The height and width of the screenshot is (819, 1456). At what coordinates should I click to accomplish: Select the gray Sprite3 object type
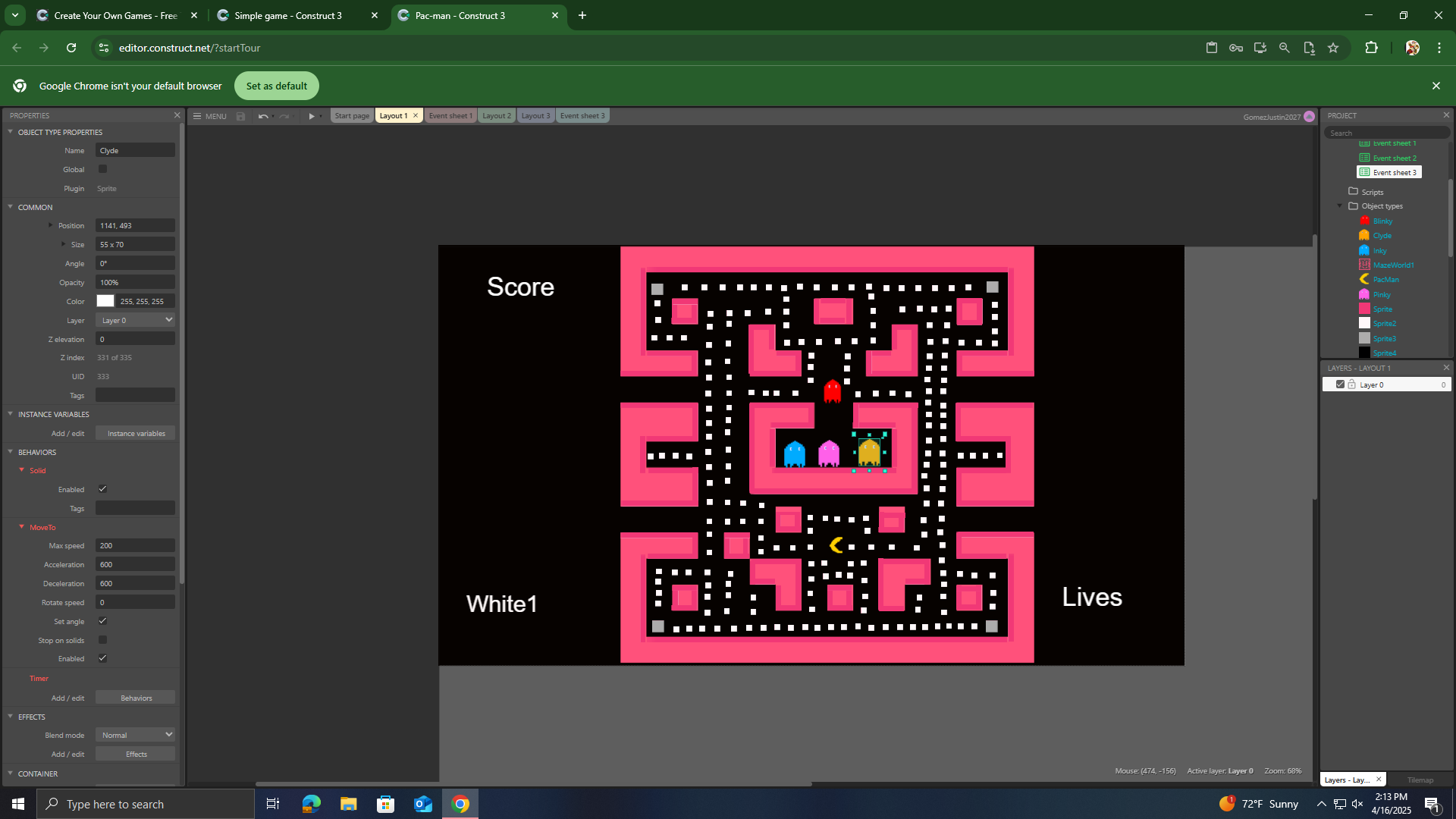[1383, 339]
